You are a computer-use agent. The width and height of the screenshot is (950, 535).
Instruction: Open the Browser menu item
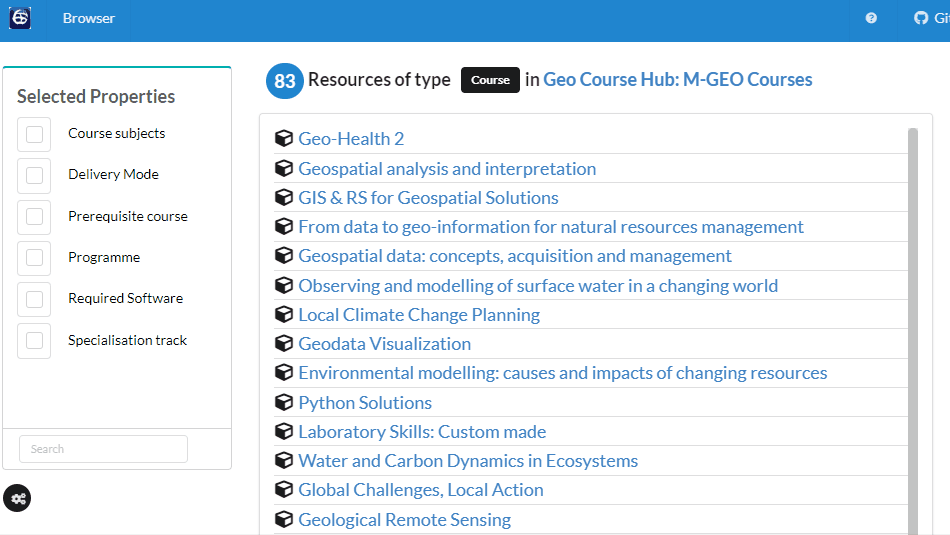click(x=89, y=18)
